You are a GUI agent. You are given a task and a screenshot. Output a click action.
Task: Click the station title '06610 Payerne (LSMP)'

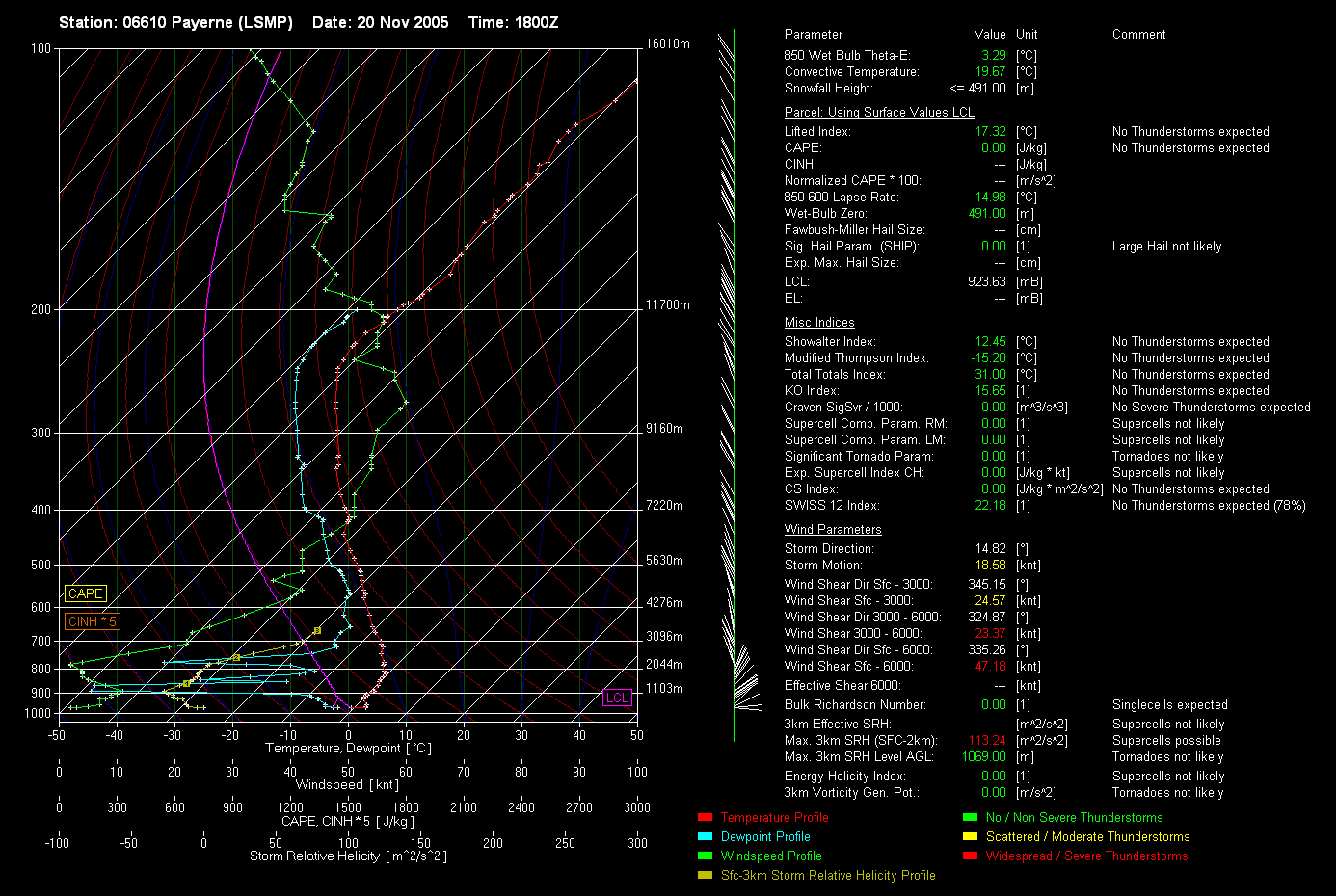(x=207, y=22)
